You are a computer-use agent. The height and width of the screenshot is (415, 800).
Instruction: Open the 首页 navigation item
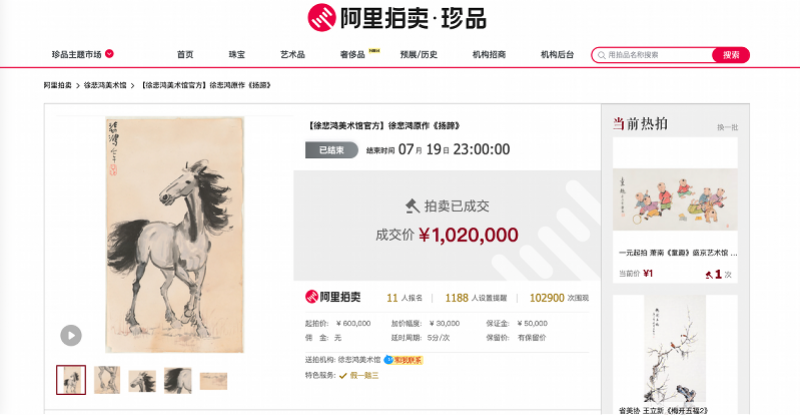[185, 55]
